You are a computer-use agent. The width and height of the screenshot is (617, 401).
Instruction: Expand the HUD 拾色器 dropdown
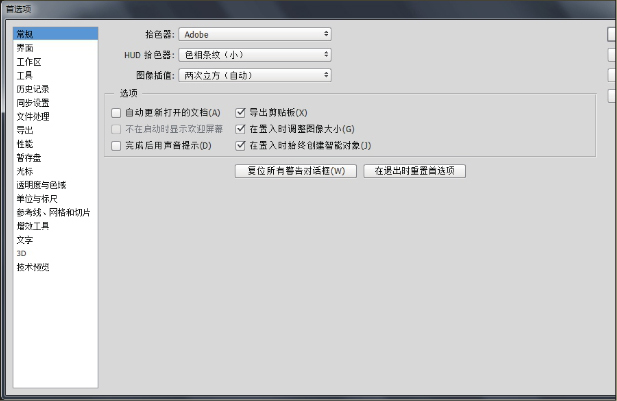[x=255, y=54]
